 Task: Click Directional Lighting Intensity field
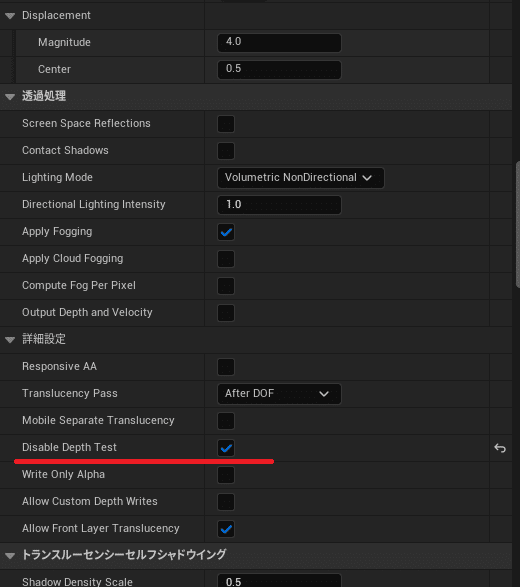279,205
